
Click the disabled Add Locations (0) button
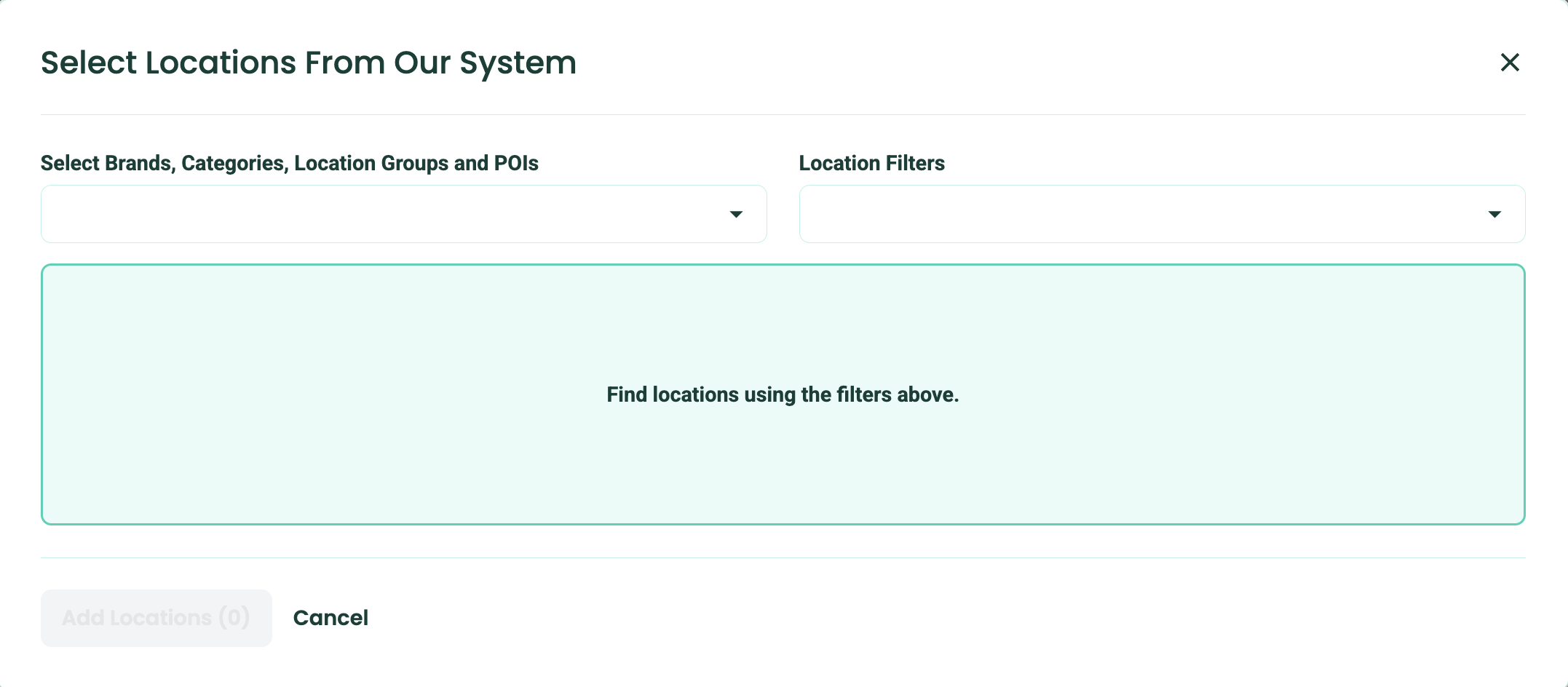point(157,618)
